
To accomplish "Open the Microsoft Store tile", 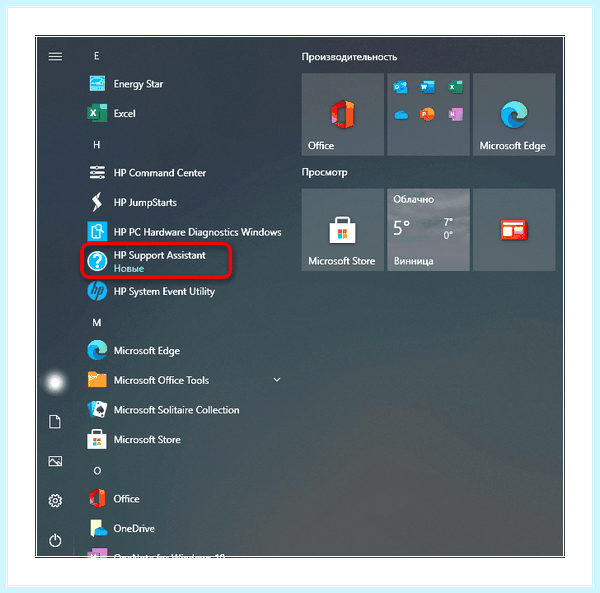I will tap(343, 230).
